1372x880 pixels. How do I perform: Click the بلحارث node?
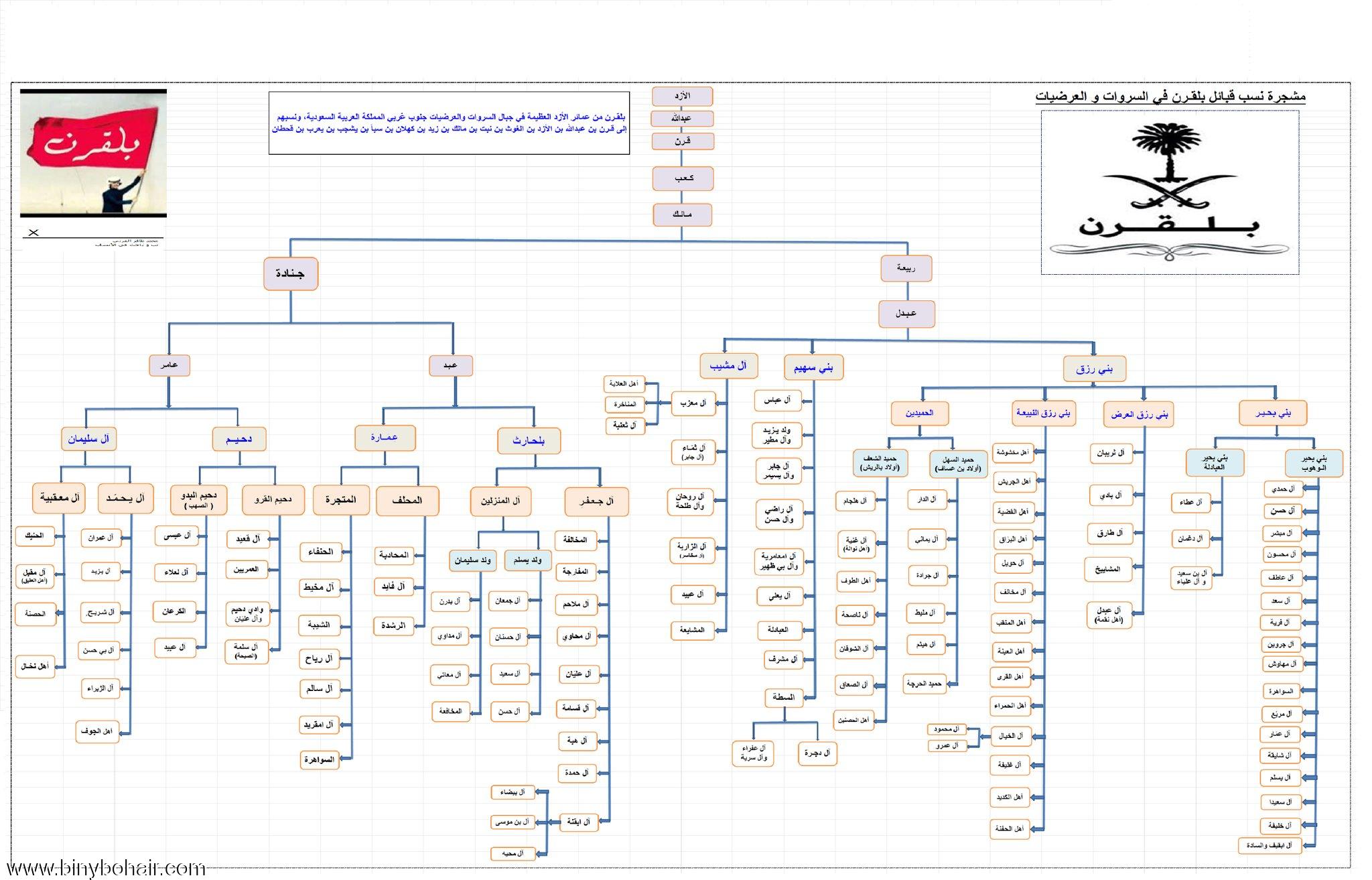529,441
